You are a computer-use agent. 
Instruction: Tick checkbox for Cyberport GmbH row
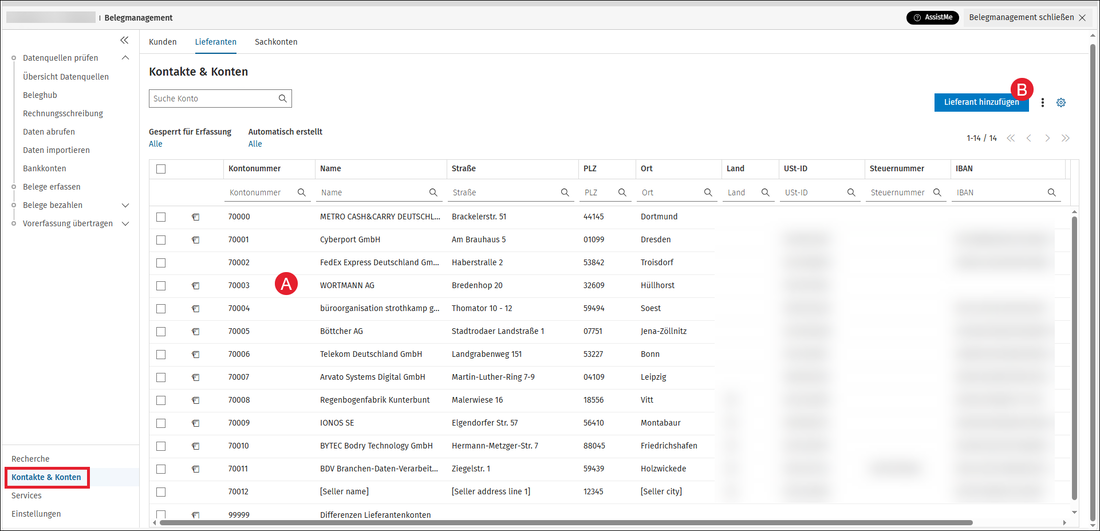(161, 240)
